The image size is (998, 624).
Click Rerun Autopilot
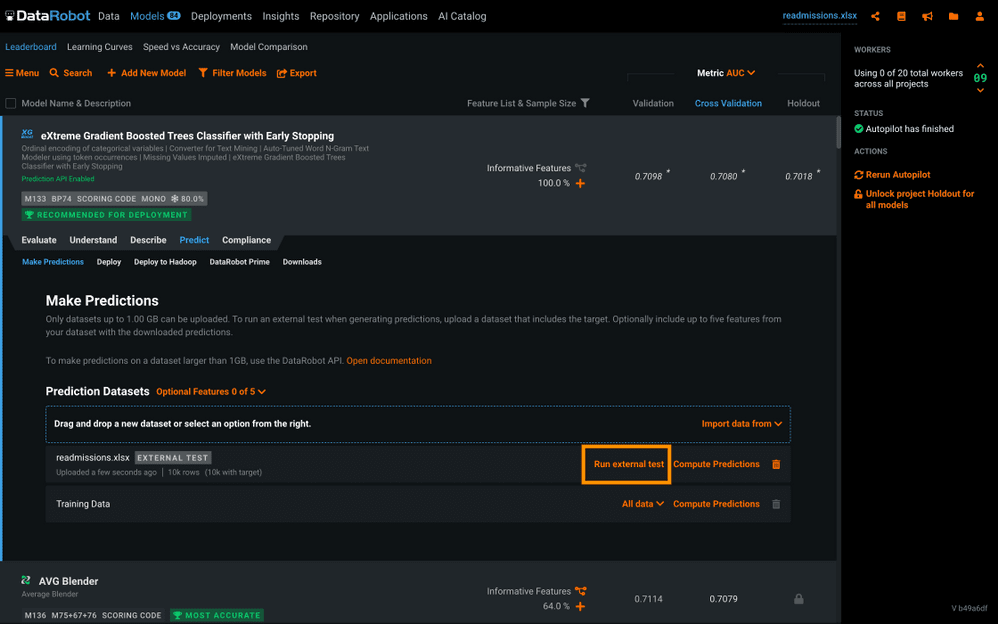point(892,174)
